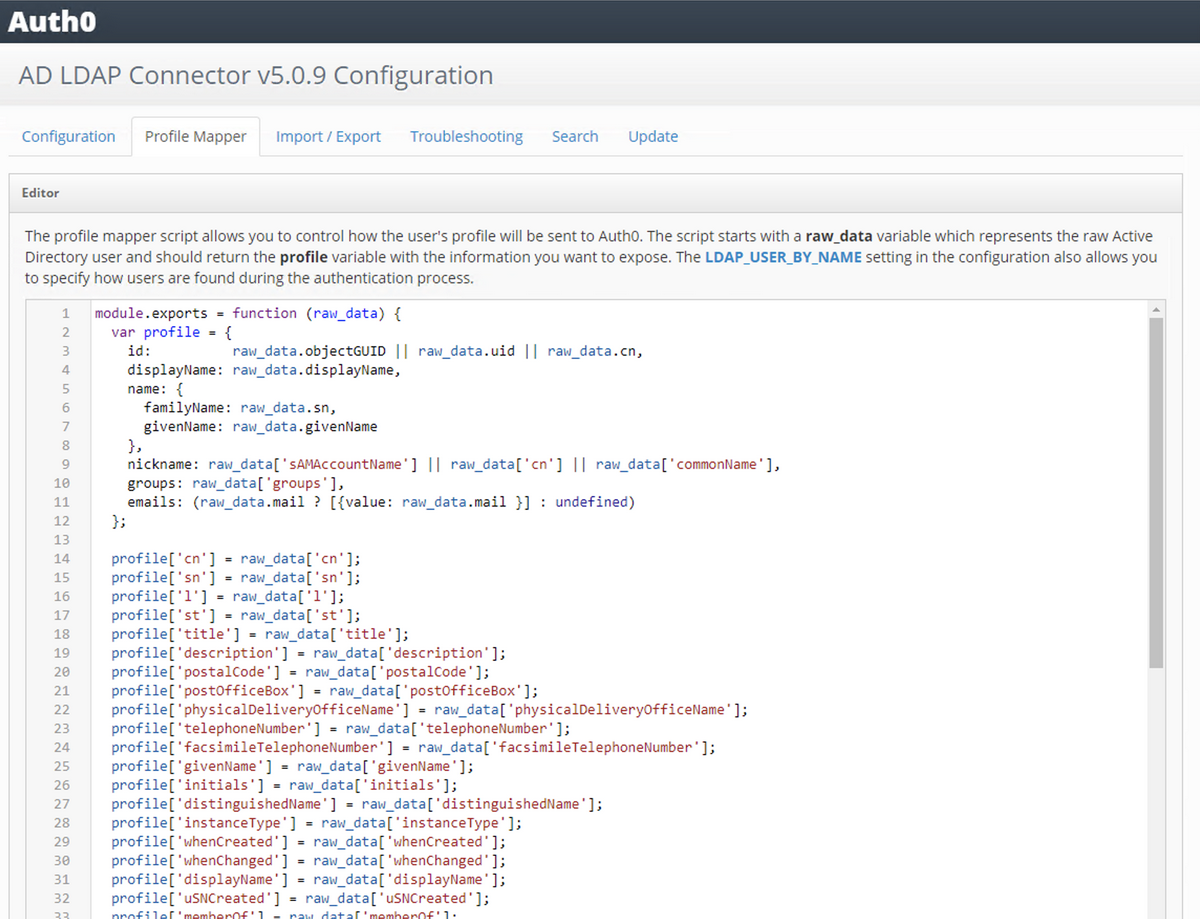Click the code editor vertical scrollbar thumb
The height and width of the screenshot is (919, 1200).
[x=1156, y=493]
